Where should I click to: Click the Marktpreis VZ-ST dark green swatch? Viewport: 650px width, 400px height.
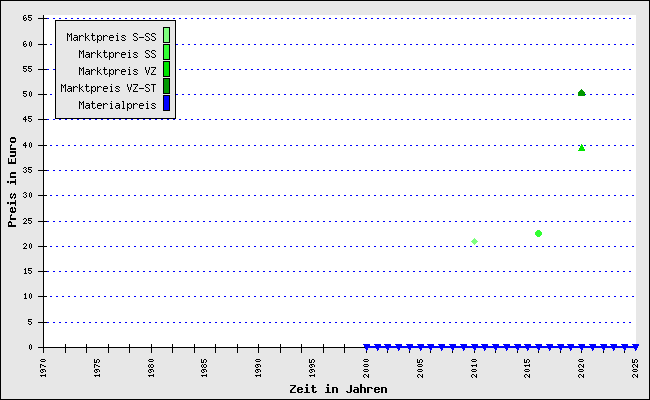click(x=166, y=86)
